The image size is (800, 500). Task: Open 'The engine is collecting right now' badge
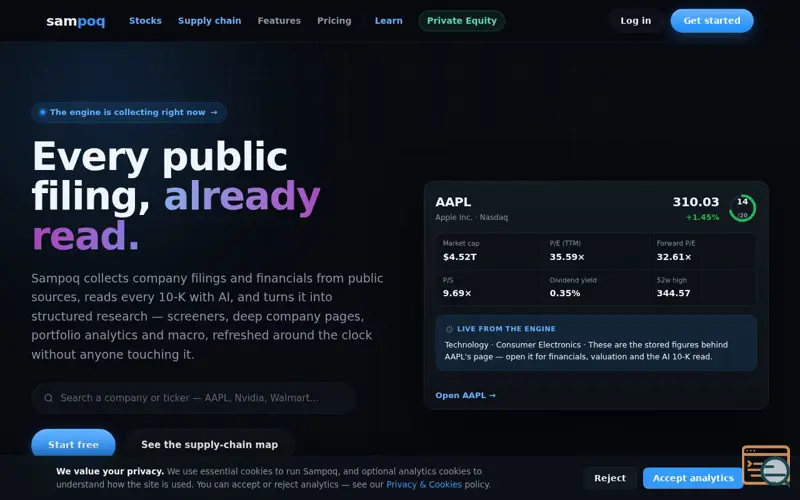129,112
